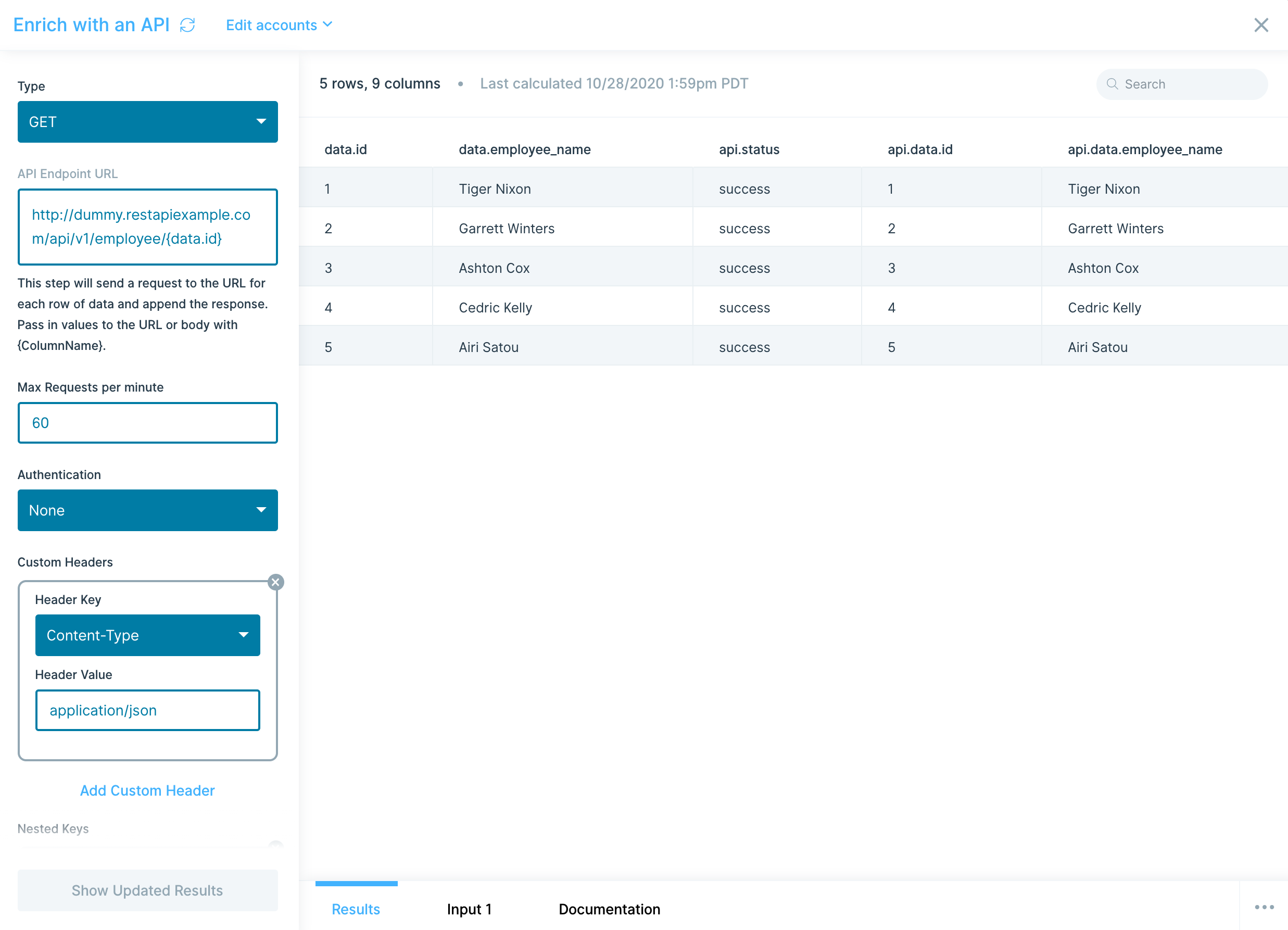Viewport: 1288px width, 930px height.
Task: Click the data.employee_name column header
Action: click(x=525, y=149)
